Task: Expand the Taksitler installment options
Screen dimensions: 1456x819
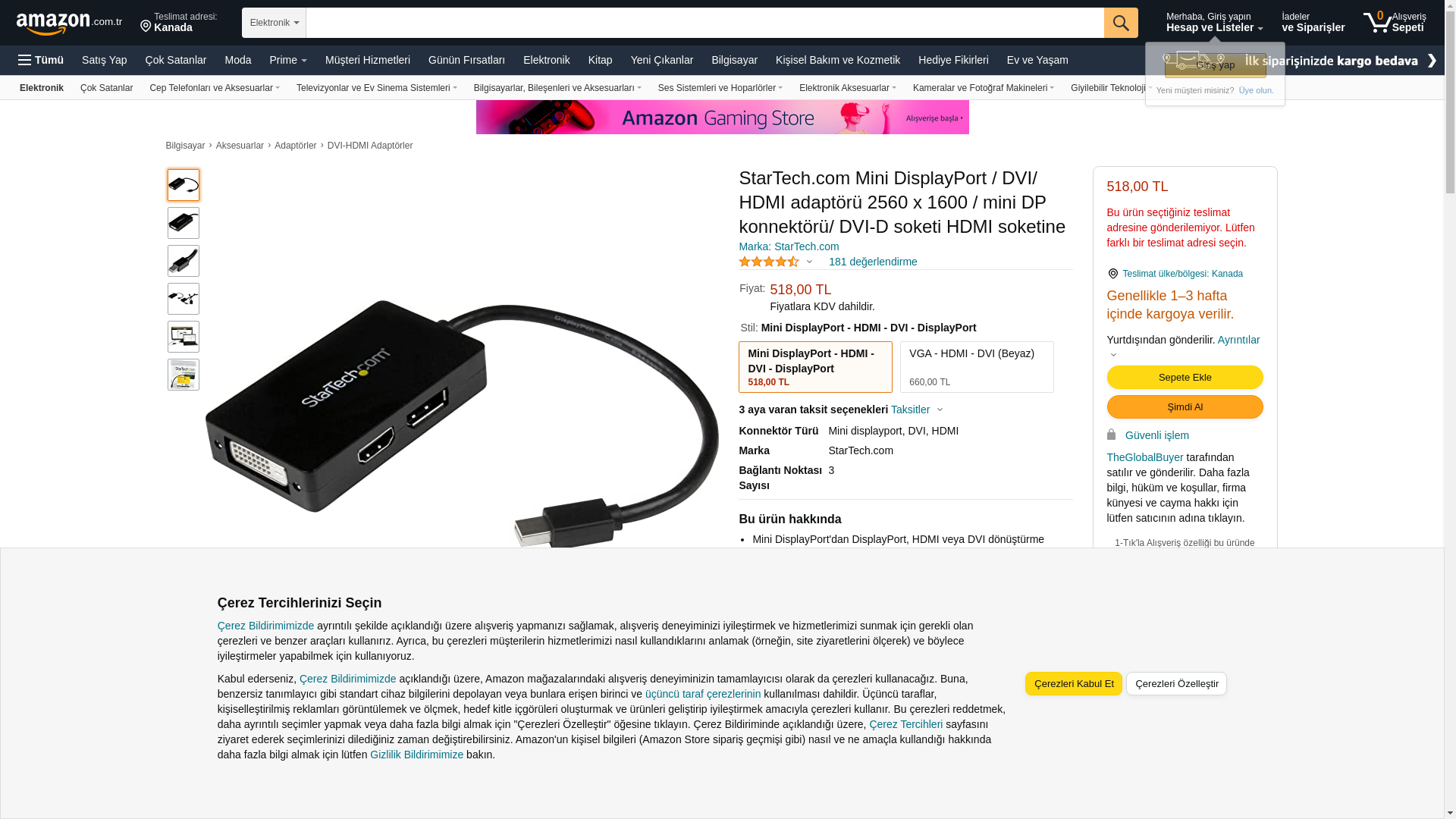Action: click(917, 409)
